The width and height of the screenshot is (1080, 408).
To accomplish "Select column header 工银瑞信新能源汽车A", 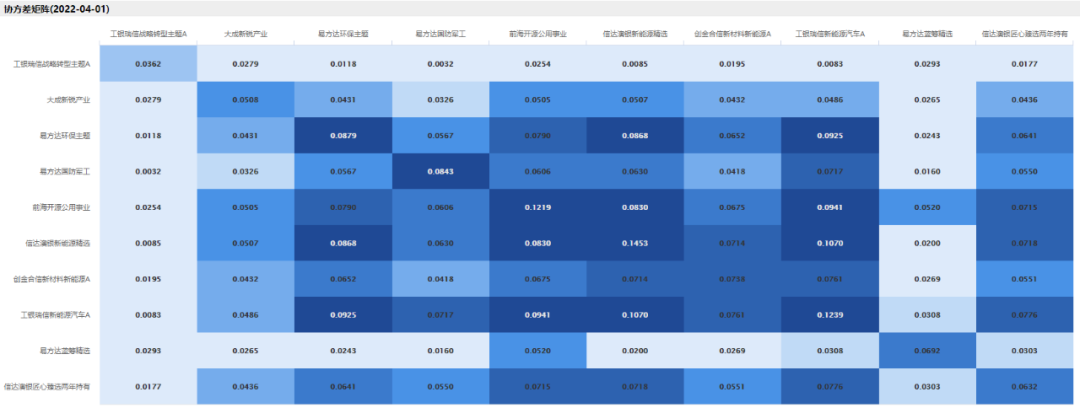I will (829, 33).
